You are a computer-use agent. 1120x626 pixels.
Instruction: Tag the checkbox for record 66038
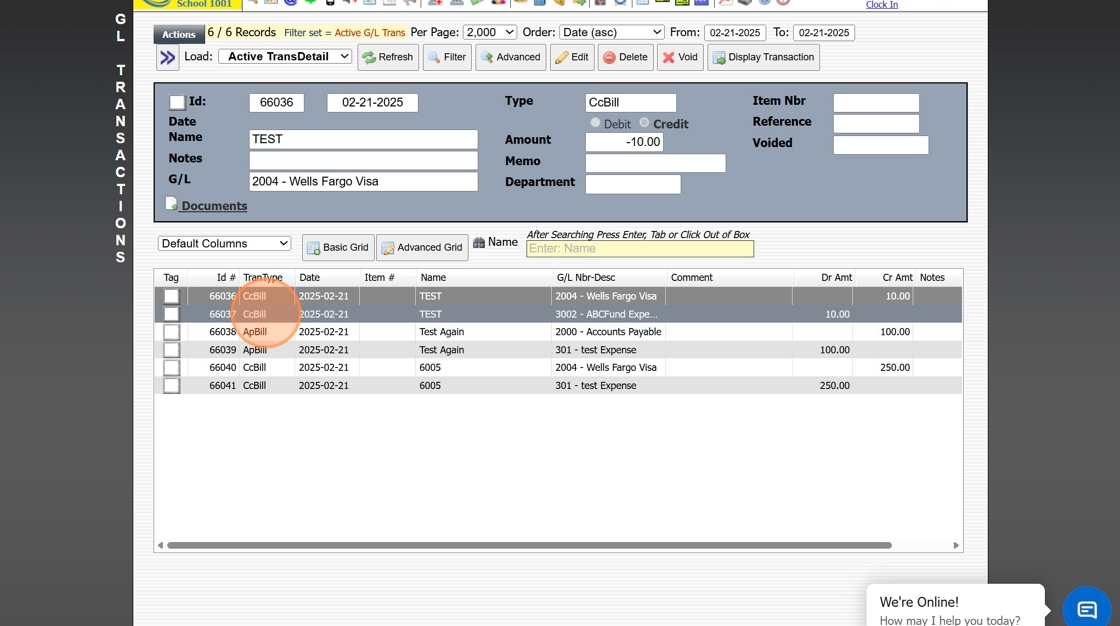(172, 332)
